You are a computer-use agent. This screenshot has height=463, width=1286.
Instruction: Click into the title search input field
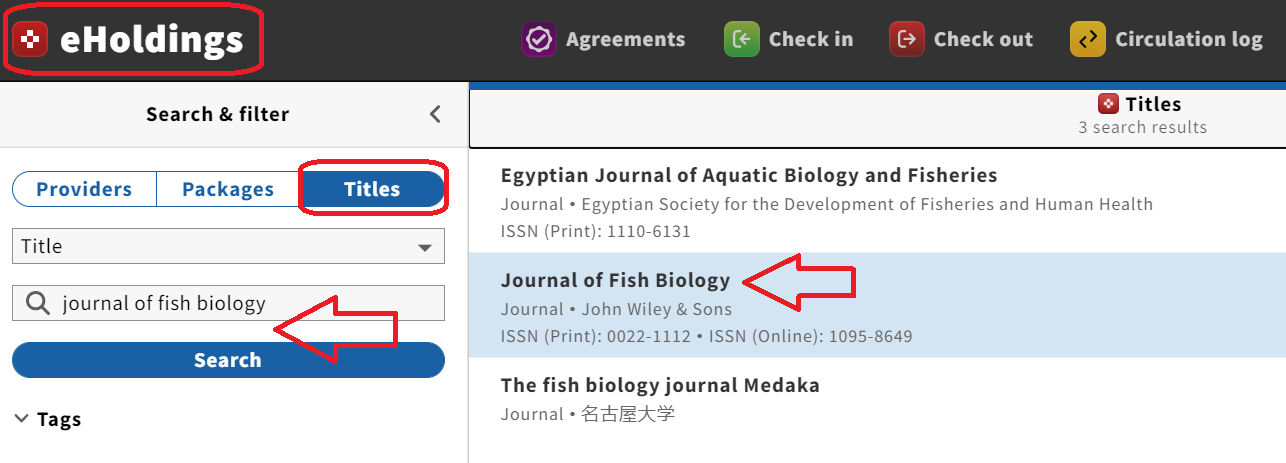pyautogui.click(x=228, y=303)
